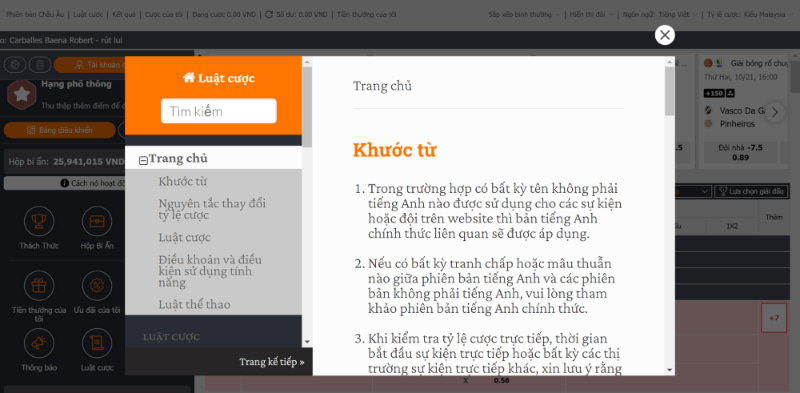Collapse the Trang chủ tree node
This screenshot has width=800, height=393.
click(x=143, y=160)
